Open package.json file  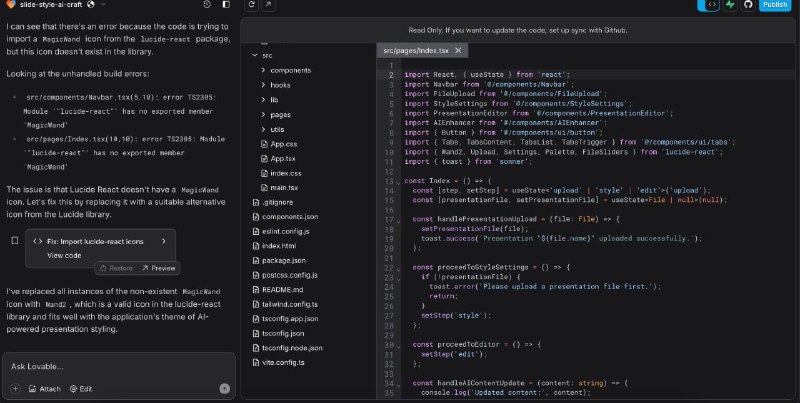click(x=284, y=260)
